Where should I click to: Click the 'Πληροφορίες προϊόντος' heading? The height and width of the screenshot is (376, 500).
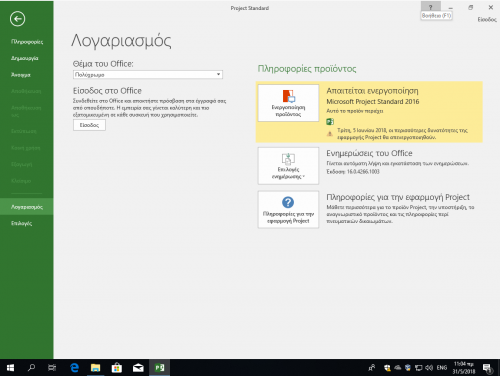pyautogui.click(x=307, y=69)
